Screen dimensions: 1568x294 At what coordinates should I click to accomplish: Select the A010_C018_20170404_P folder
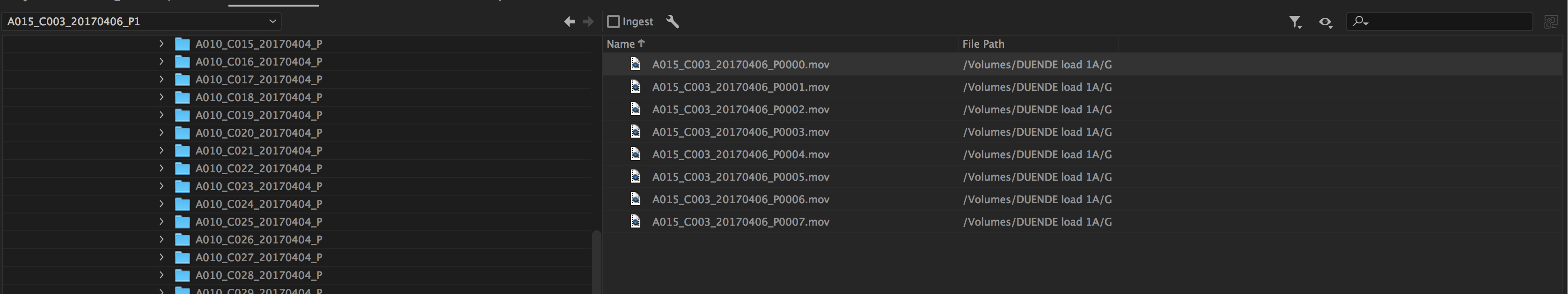(x=259, y=97)
